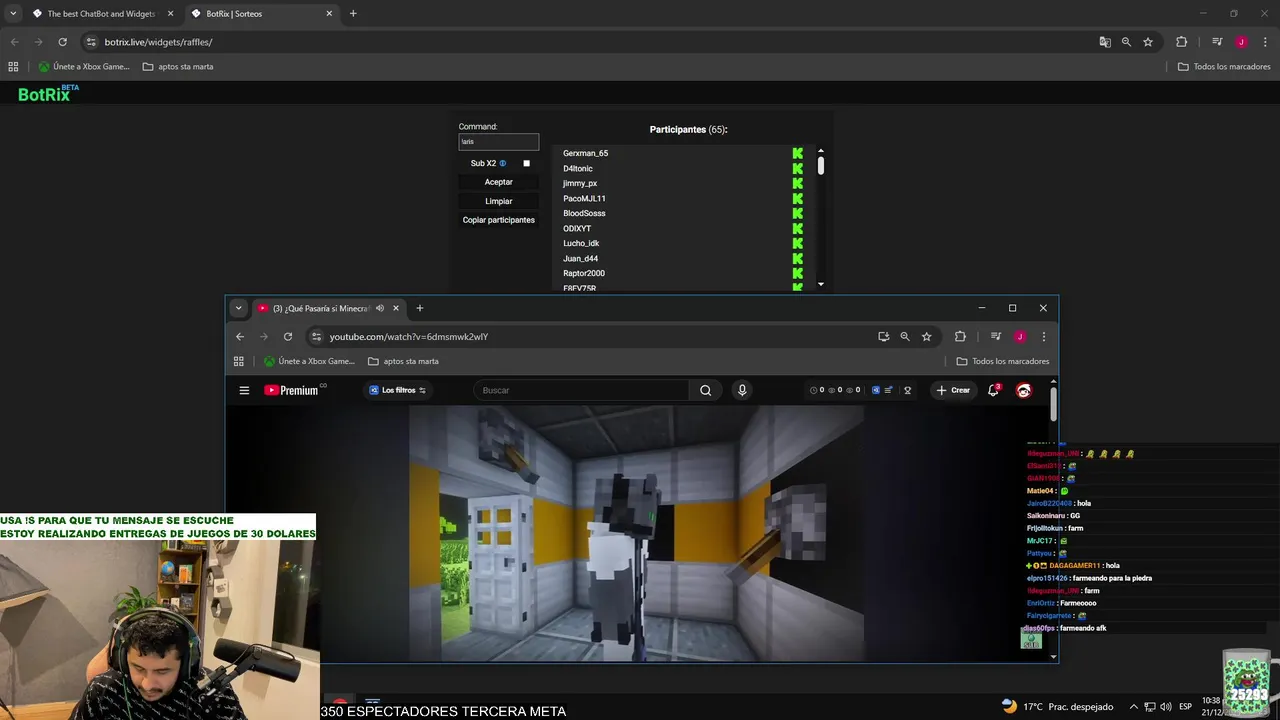Open translate icon in BotRix address bar
The height and width of the screenshot is (720, 1280).
[x=1105, y=42]
